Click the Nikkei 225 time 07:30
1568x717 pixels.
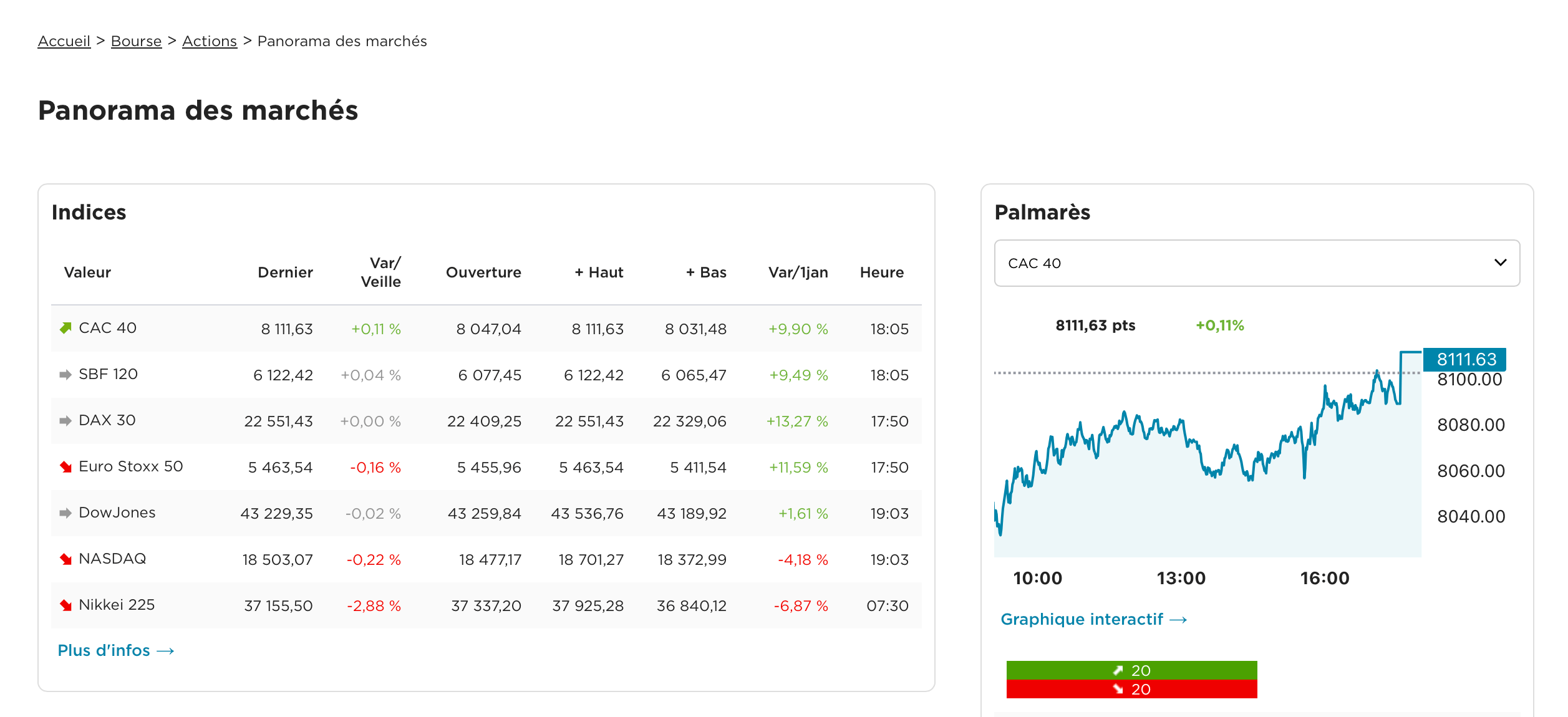pos(888,606)
